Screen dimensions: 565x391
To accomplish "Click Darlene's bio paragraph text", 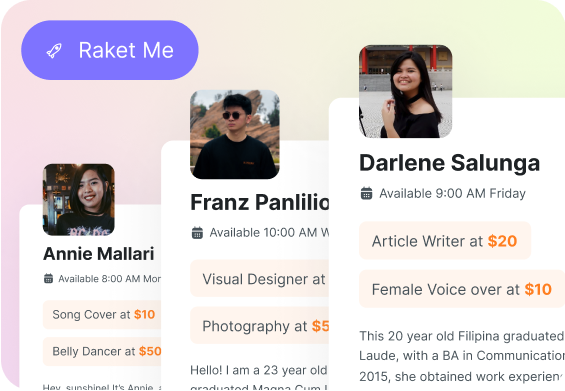I will point(462,356).
